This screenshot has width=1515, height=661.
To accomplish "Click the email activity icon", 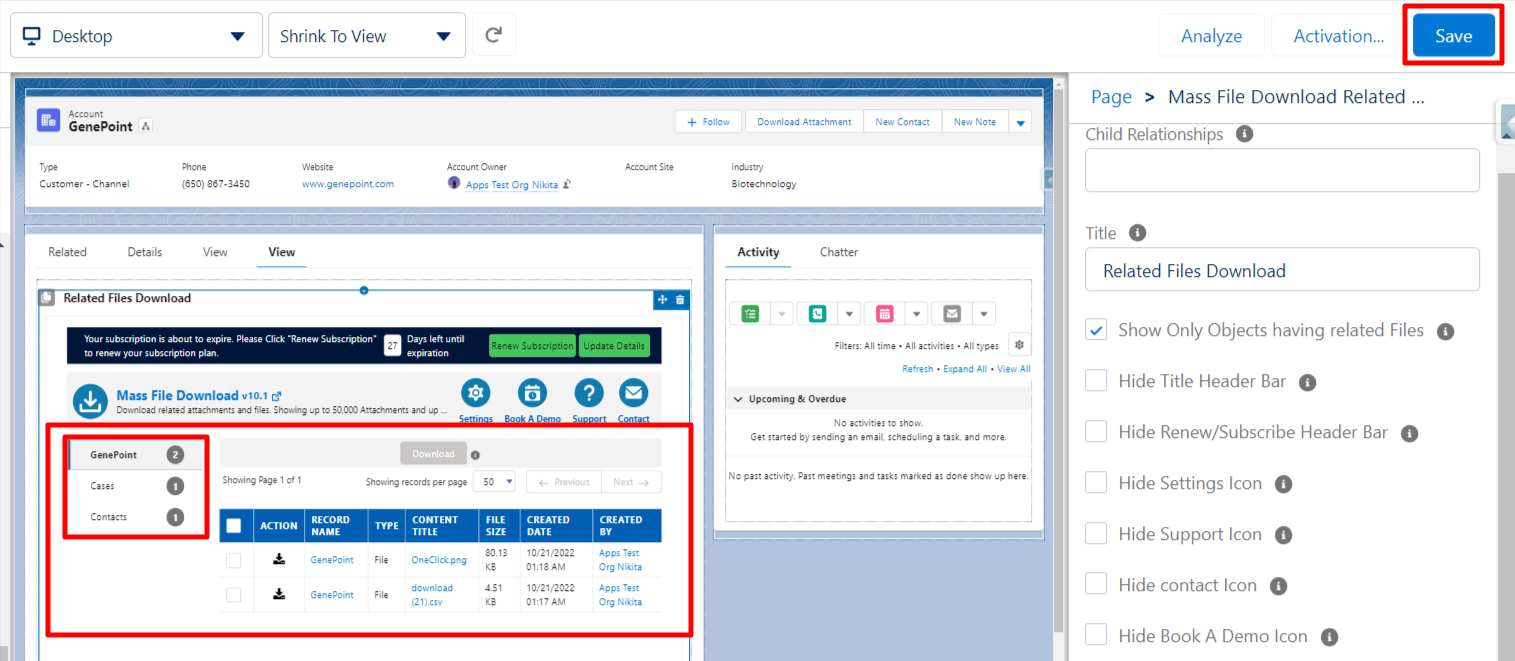I will point(952,314).
